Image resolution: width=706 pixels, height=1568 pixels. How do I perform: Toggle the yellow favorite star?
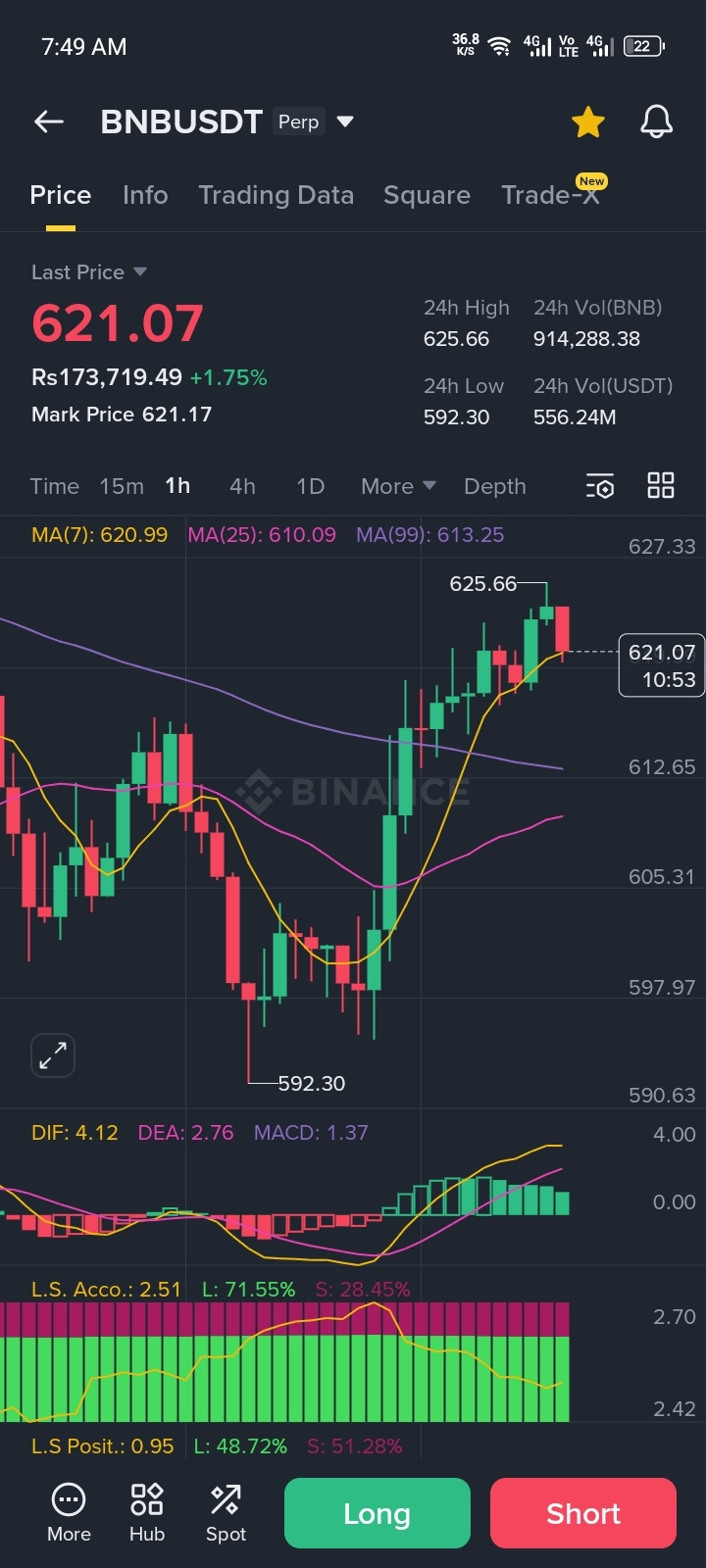point(587,122)
